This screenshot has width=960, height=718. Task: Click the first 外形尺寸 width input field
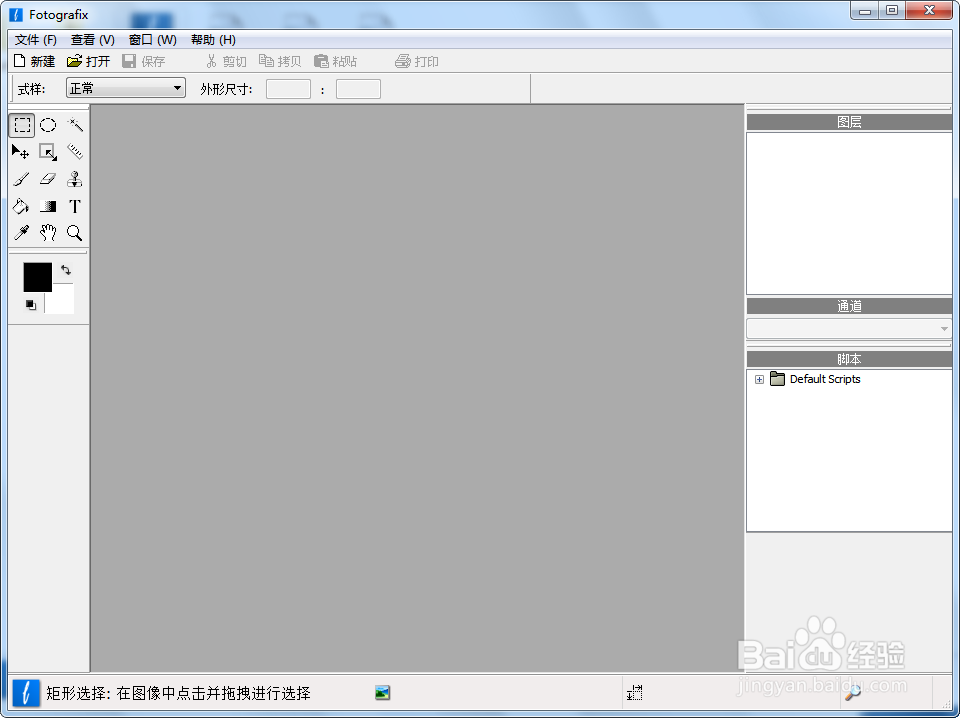pos(288,89)
